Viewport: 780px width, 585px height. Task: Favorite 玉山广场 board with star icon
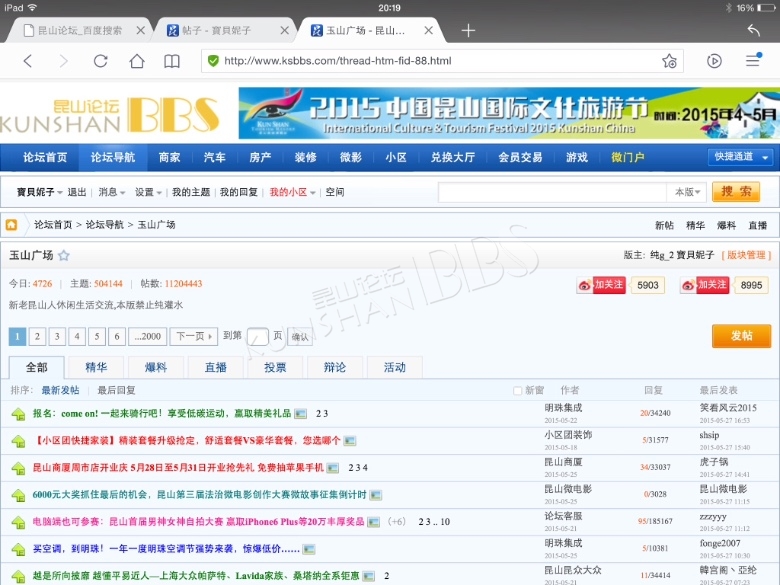(x=64, y=256)
